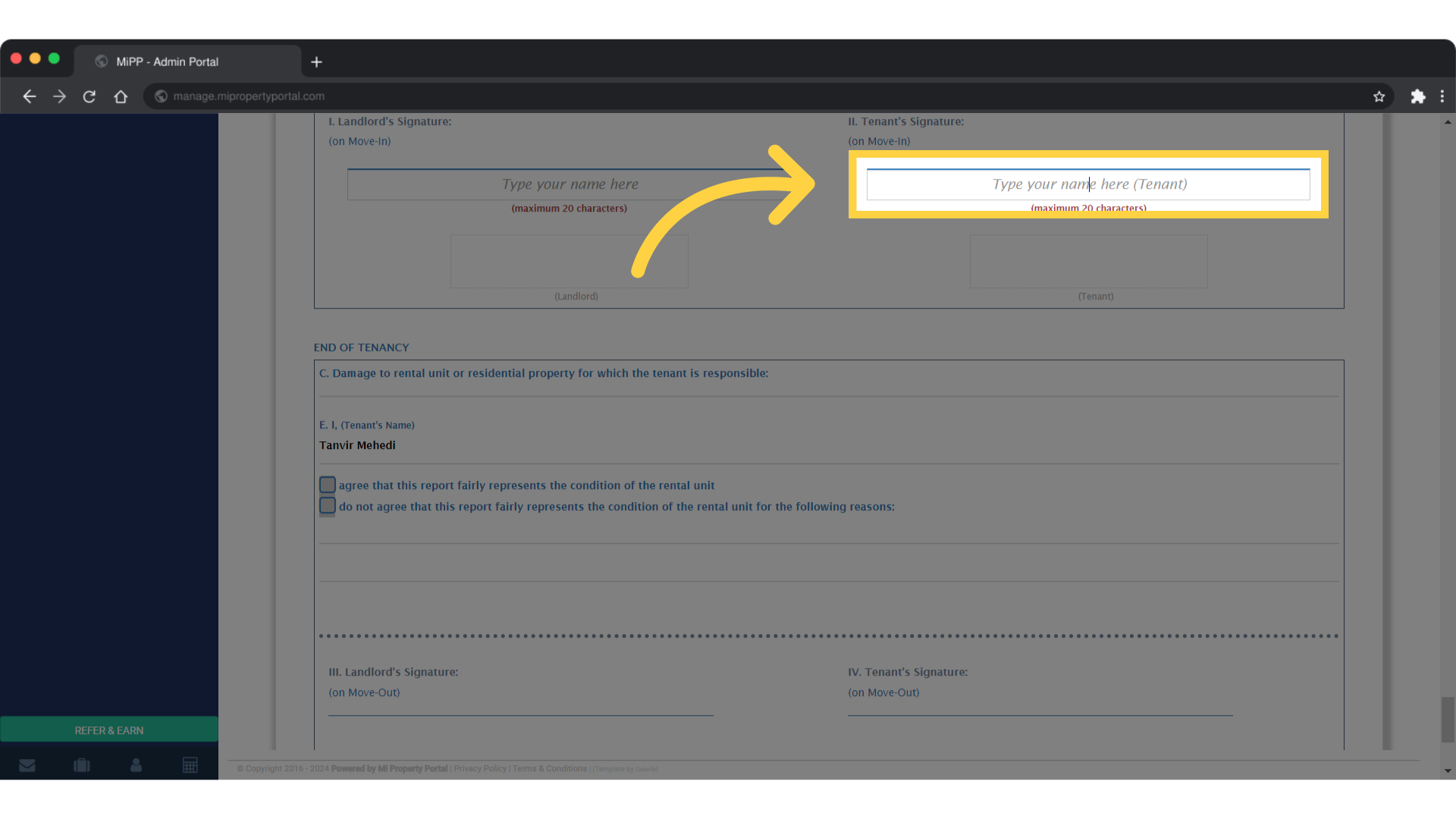This screenshot has height=819, width=1456.
Task: Open the email envelope icon in sidebar footer
Action: pos(27,764)
